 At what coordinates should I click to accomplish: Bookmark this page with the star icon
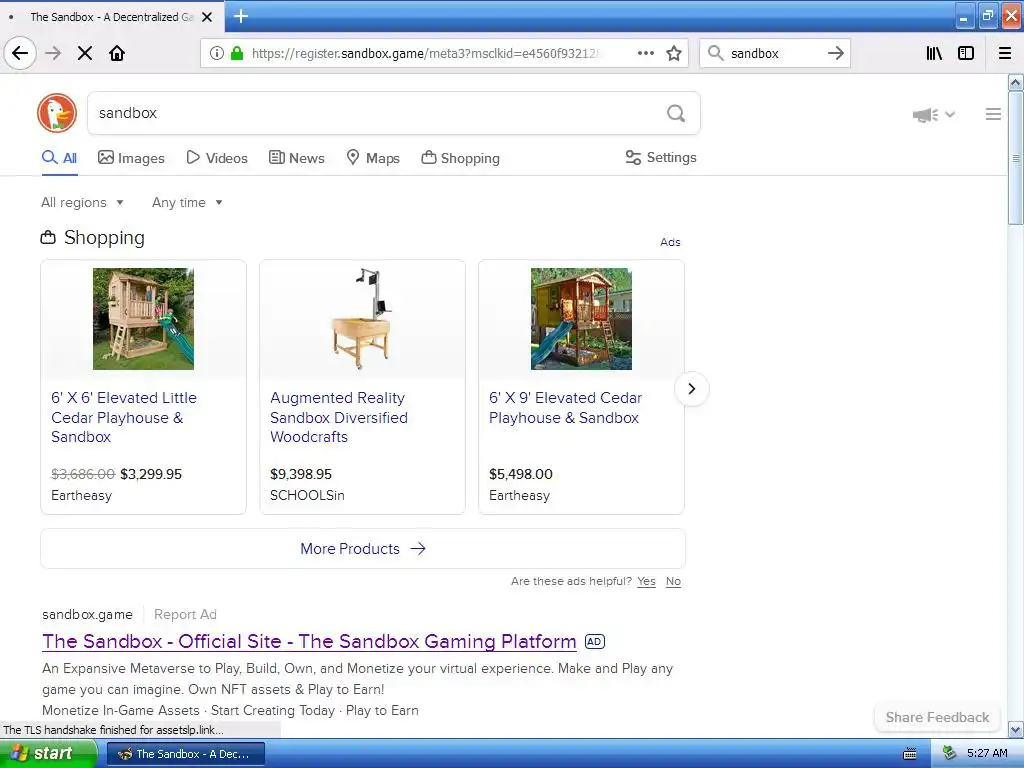tap(674, 53)
